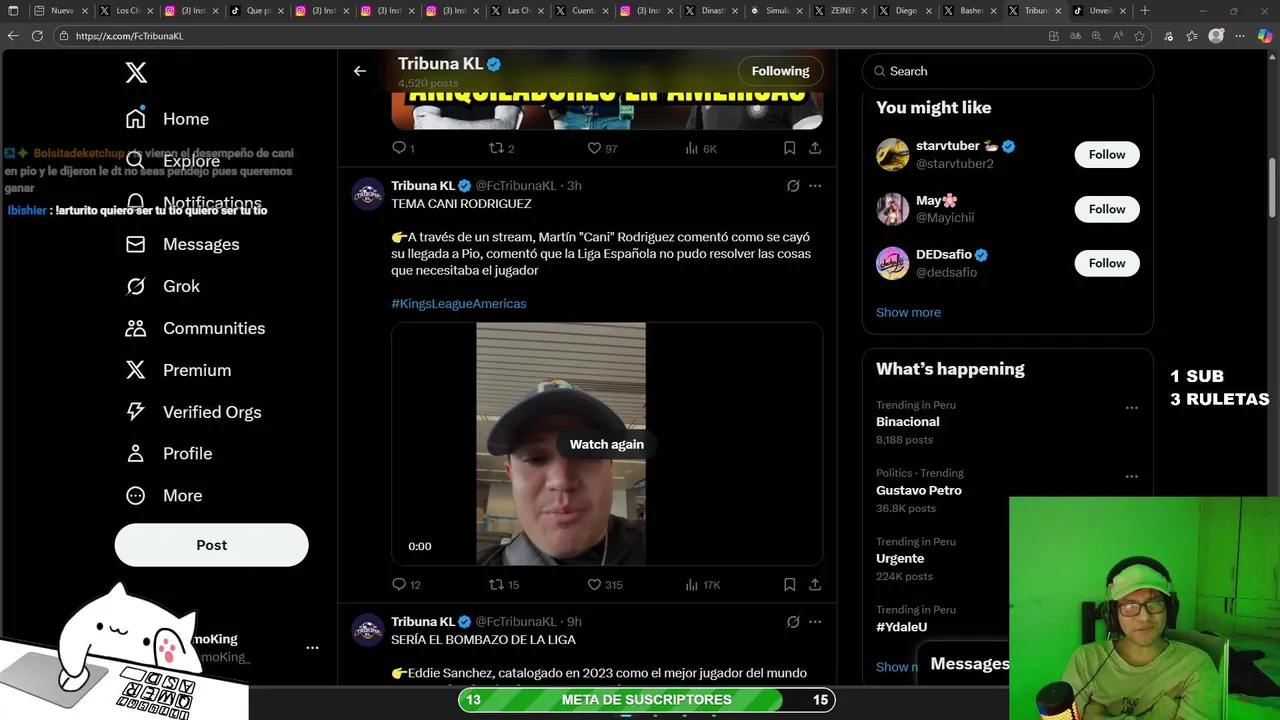Viewport: 1280px width, 720px height.
Task: Open browser profile avatar
Action: tap(1216, 35)
